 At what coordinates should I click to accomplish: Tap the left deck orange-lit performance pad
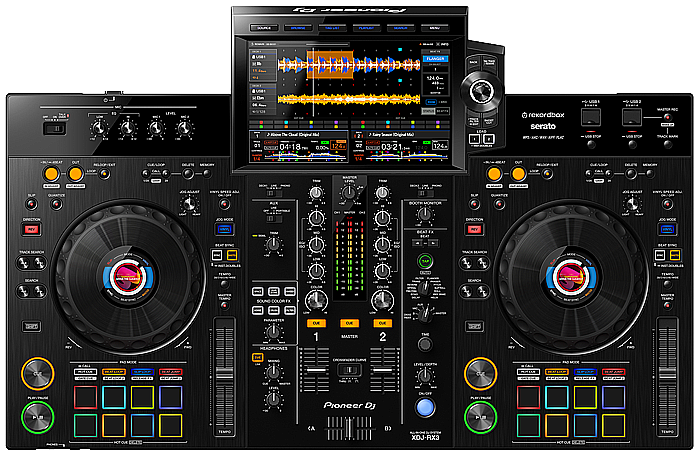pyautogui.click(x=114, y=426)
